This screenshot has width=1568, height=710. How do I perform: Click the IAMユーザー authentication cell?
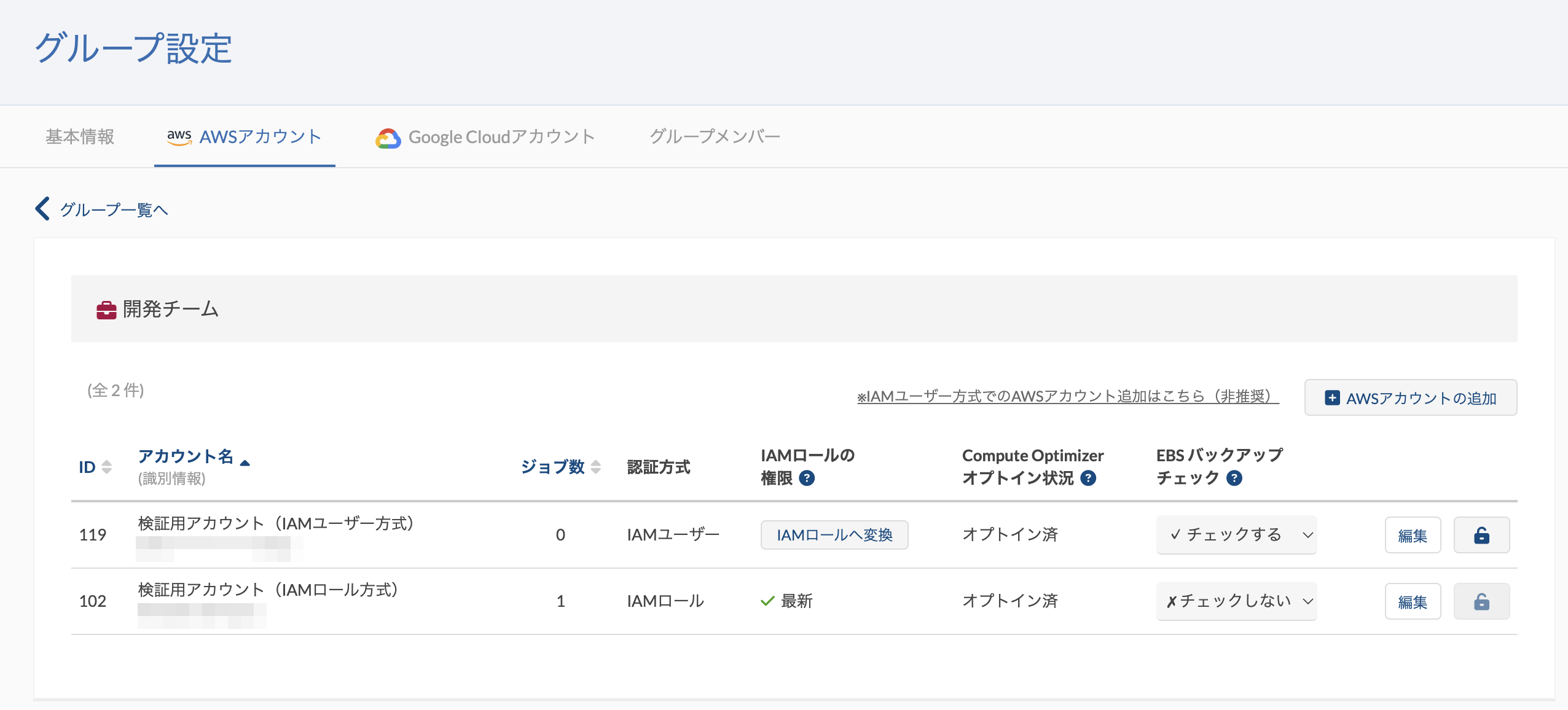click(x=673, y=534)
